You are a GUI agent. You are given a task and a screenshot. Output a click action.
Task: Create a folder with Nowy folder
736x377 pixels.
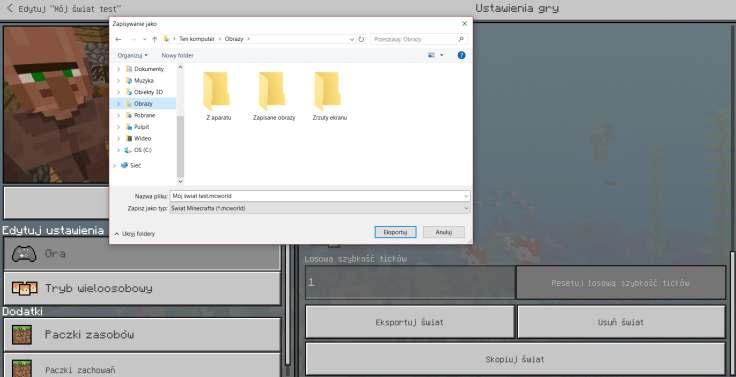[x=177, y=55]
